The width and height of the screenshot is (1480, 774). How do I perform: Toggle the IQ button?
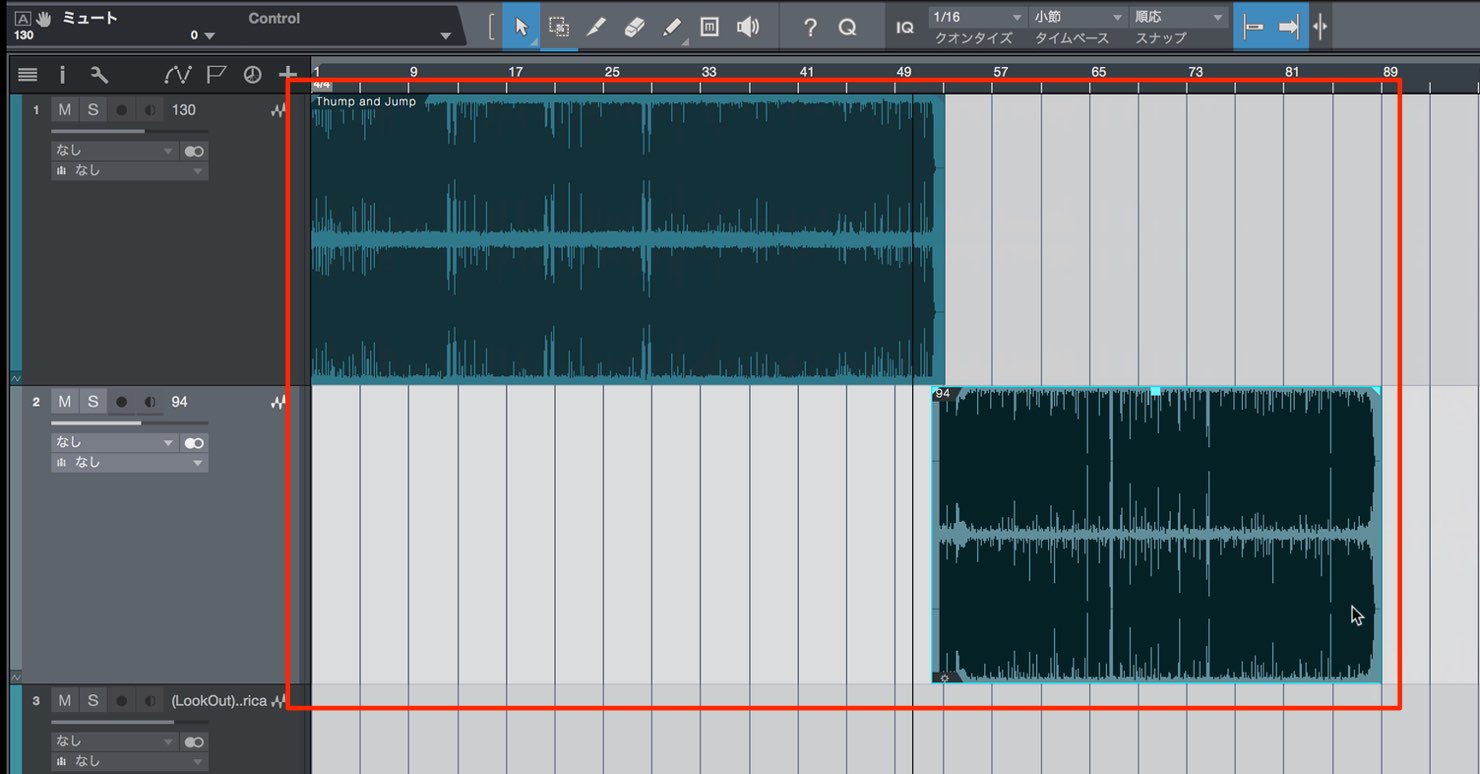[x=905, y=28]
